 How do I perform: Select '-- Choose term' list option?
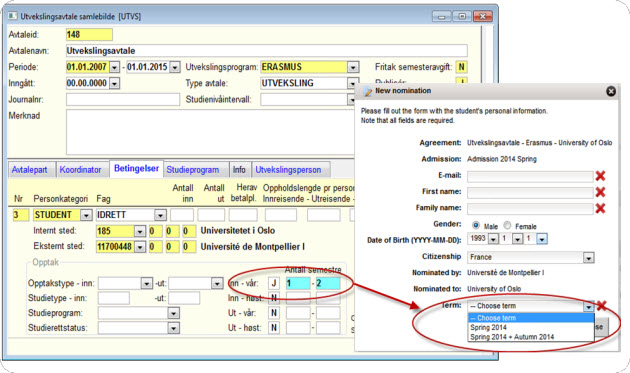click(530, 318)
